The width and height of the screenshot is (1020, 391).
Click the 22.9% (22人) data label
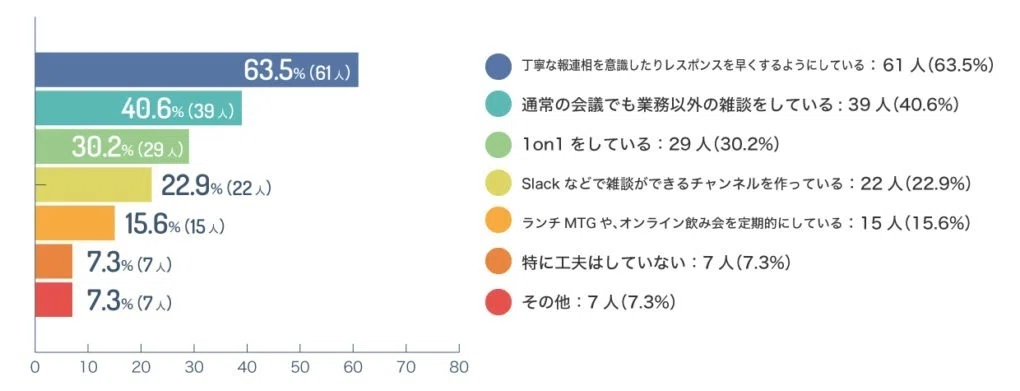point(216,186)
